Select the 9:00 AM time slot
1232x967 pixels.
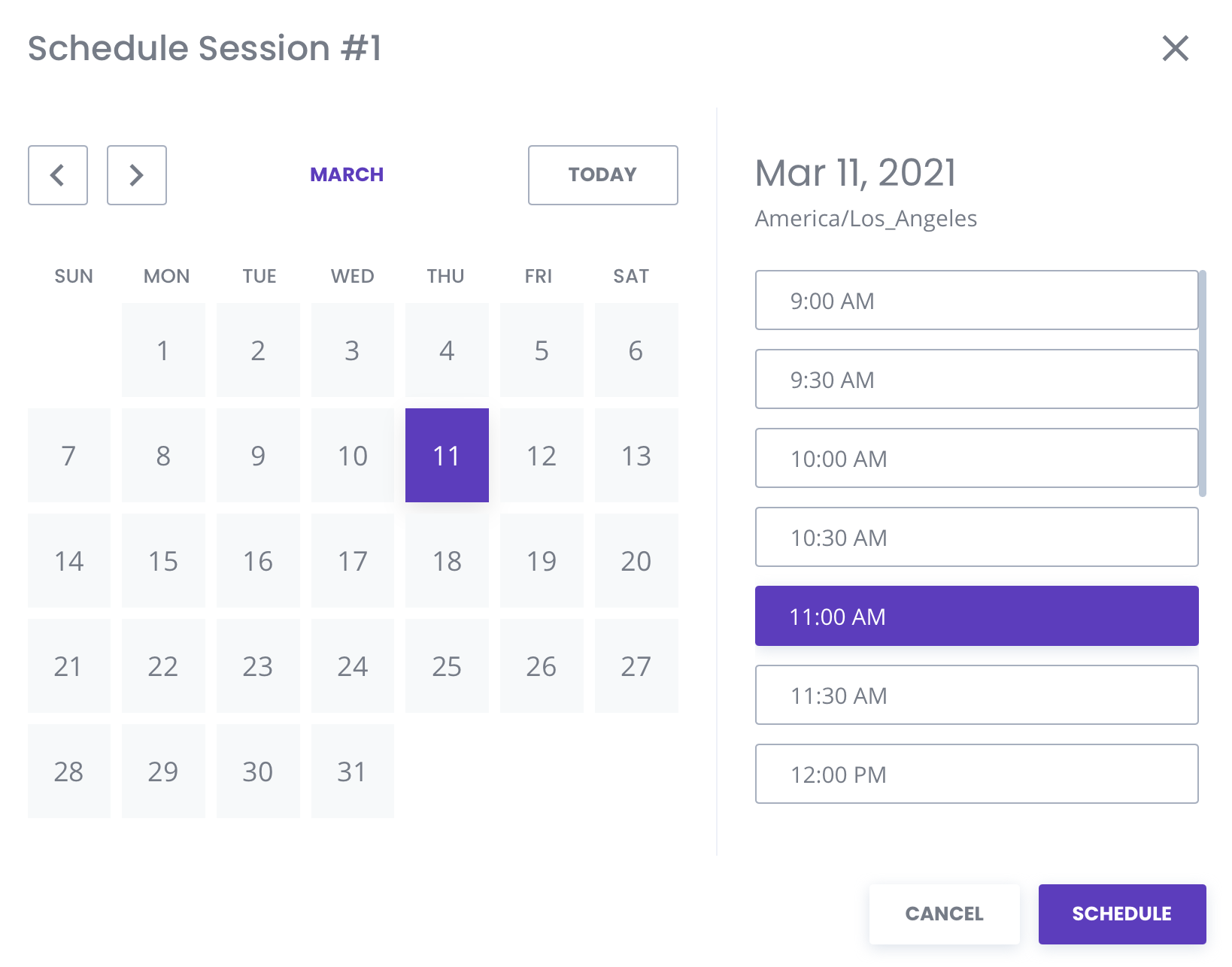click(976, 301)
